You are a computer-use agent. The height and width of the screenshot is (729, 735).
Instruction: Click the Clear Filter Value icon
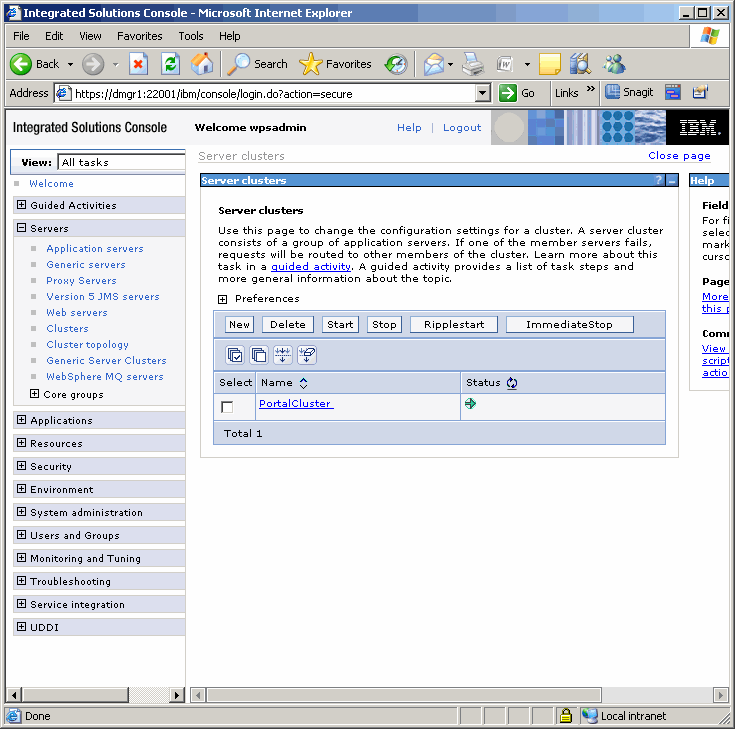click(x=307, y=355)
